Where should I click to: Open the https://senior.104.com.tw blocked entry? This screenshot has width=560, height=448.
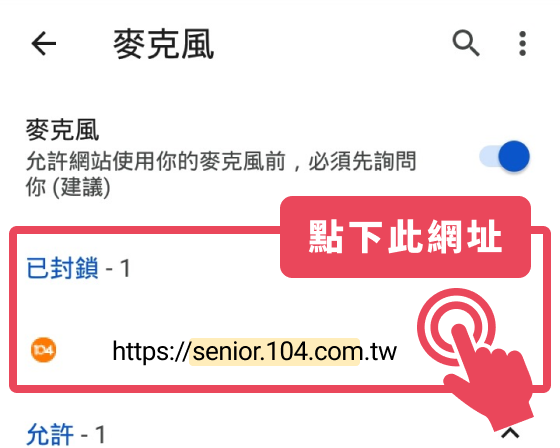254,351
